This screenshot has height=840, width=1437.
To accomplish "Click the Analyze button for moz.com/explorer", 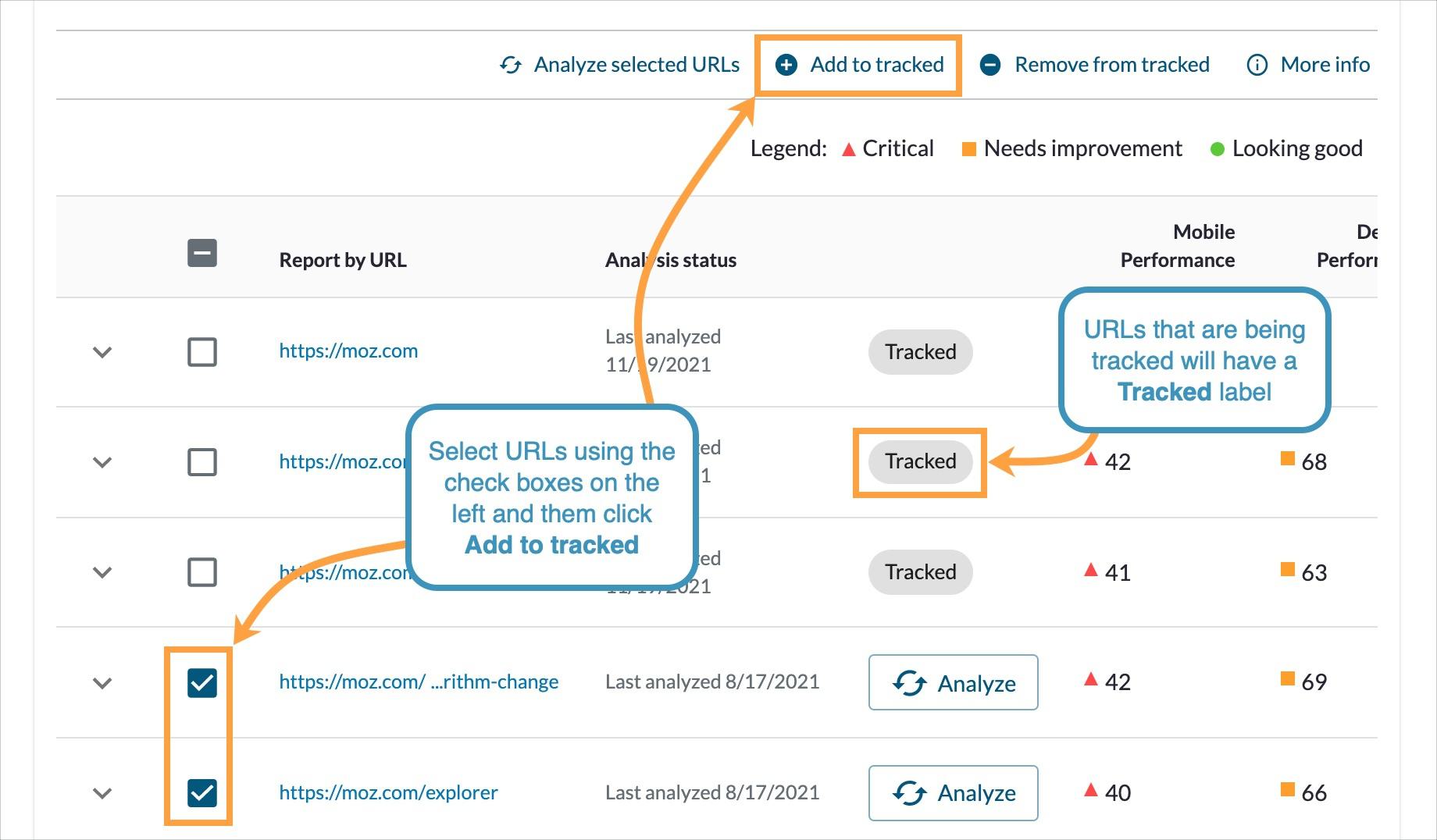I will (x=953, y=793).
